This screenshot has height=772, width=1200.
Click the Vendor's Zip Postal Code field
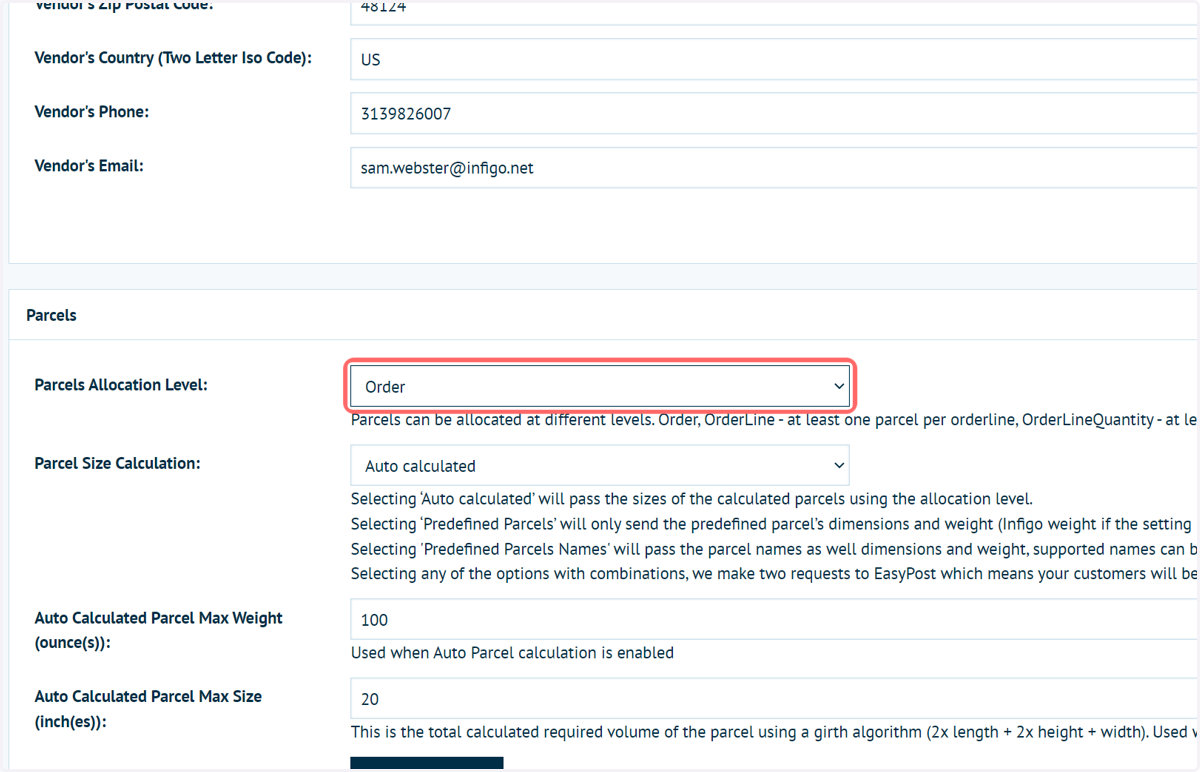pos(775,10)
